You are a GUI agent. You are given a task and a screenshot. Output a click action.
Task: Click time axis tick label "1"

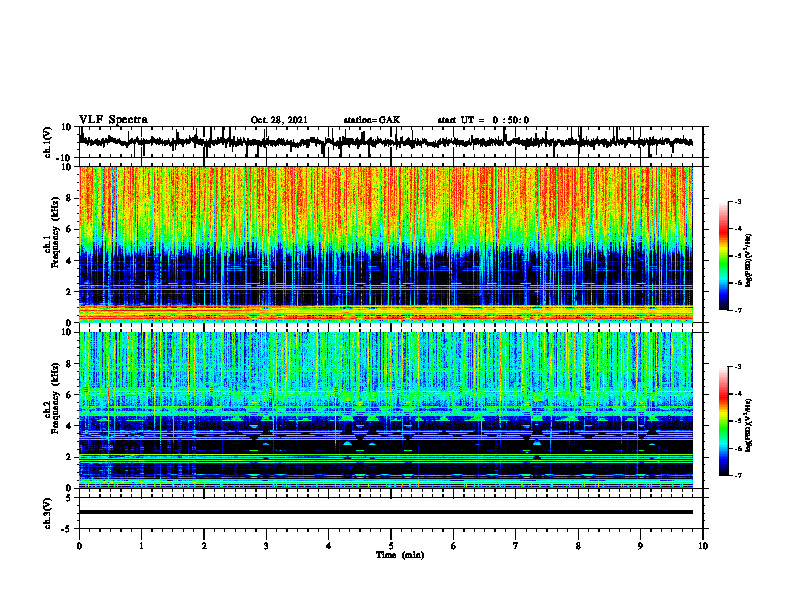click(x=141, y=546)
